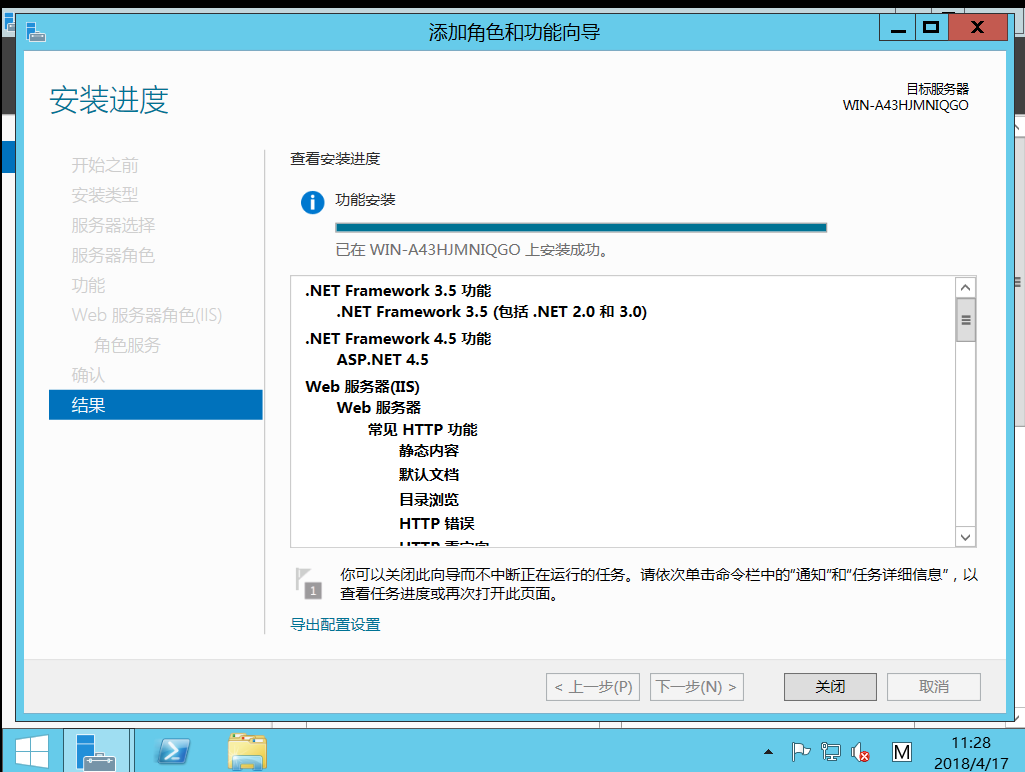Click the ASP.NET 4.5 entry
Image resolution: width=1025 pixels, height=772 pixels.
382,360
